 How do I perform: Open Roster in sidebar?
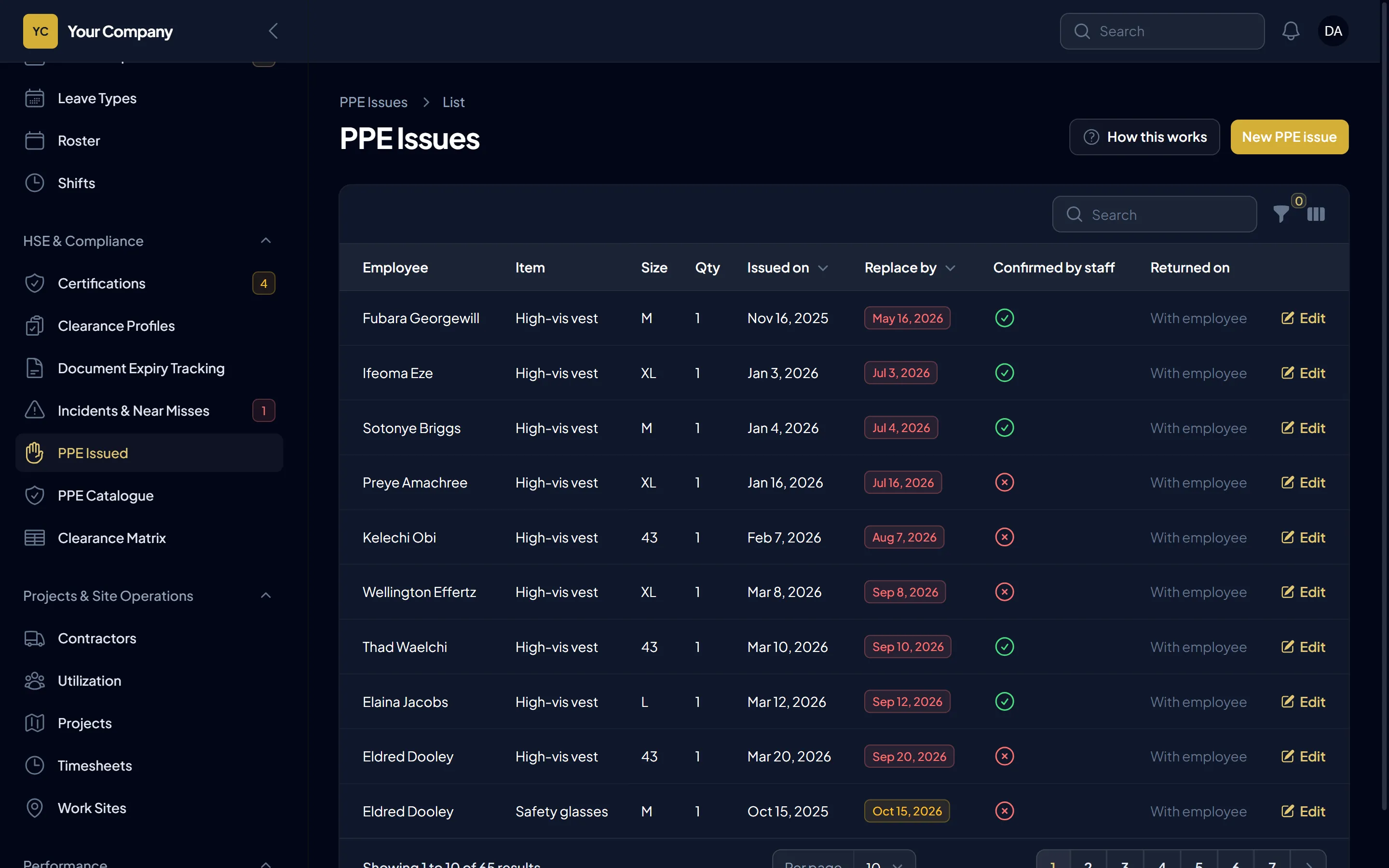149,141
